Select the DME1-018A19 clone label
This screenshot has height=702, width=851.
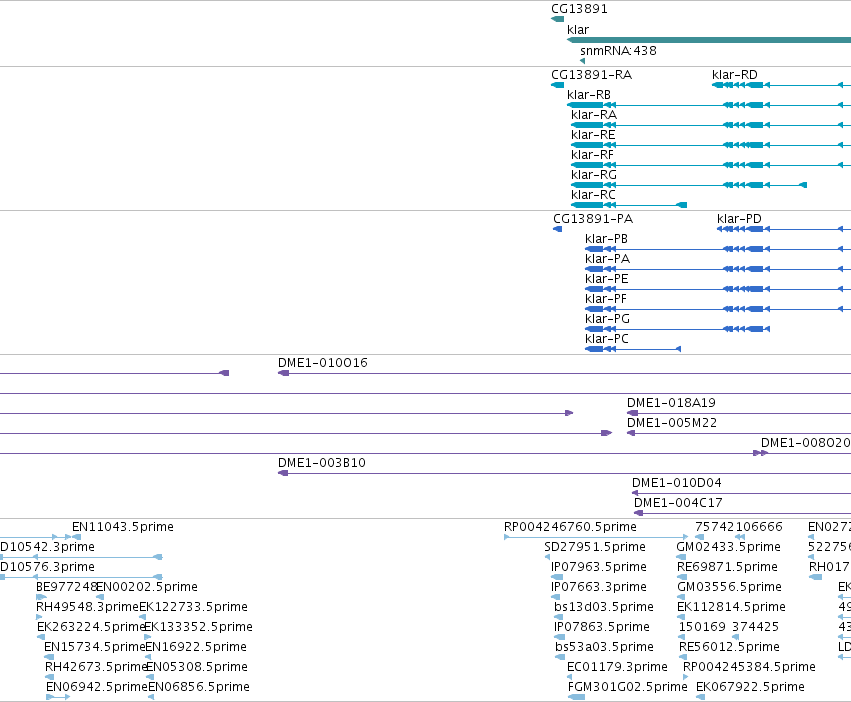coord(671,403)
